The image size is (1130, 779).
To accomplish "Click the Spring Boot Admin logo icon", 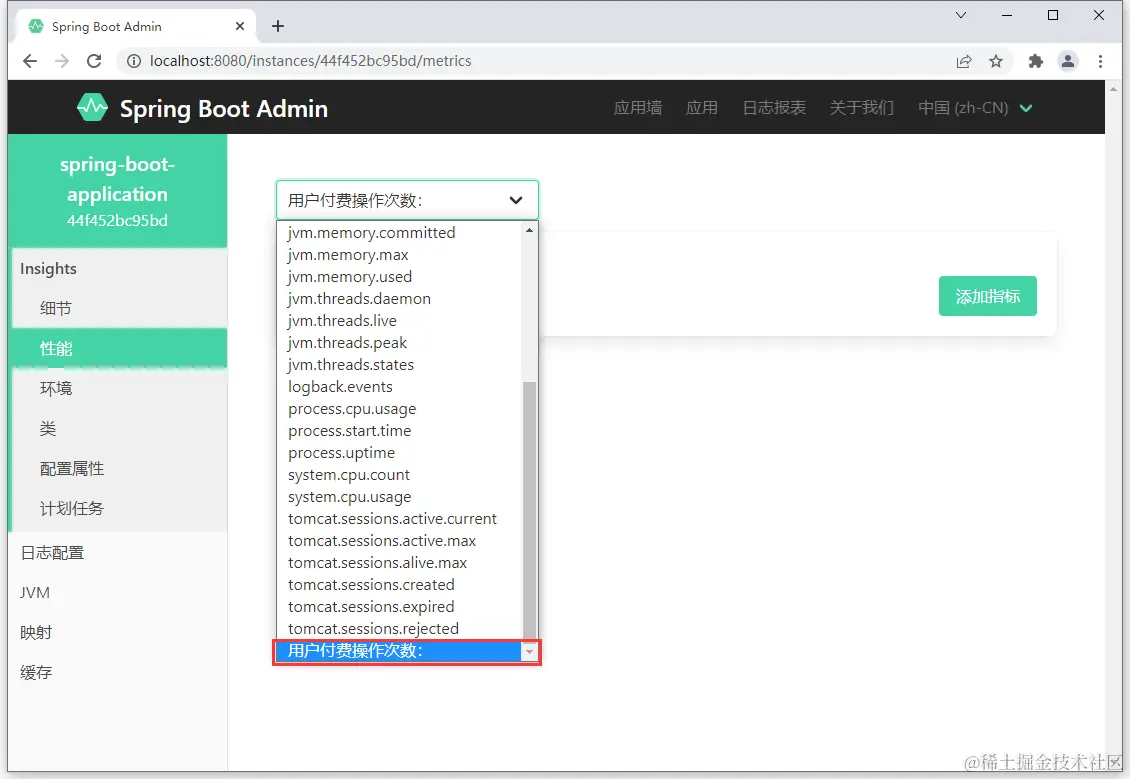I will coord(92,108).
